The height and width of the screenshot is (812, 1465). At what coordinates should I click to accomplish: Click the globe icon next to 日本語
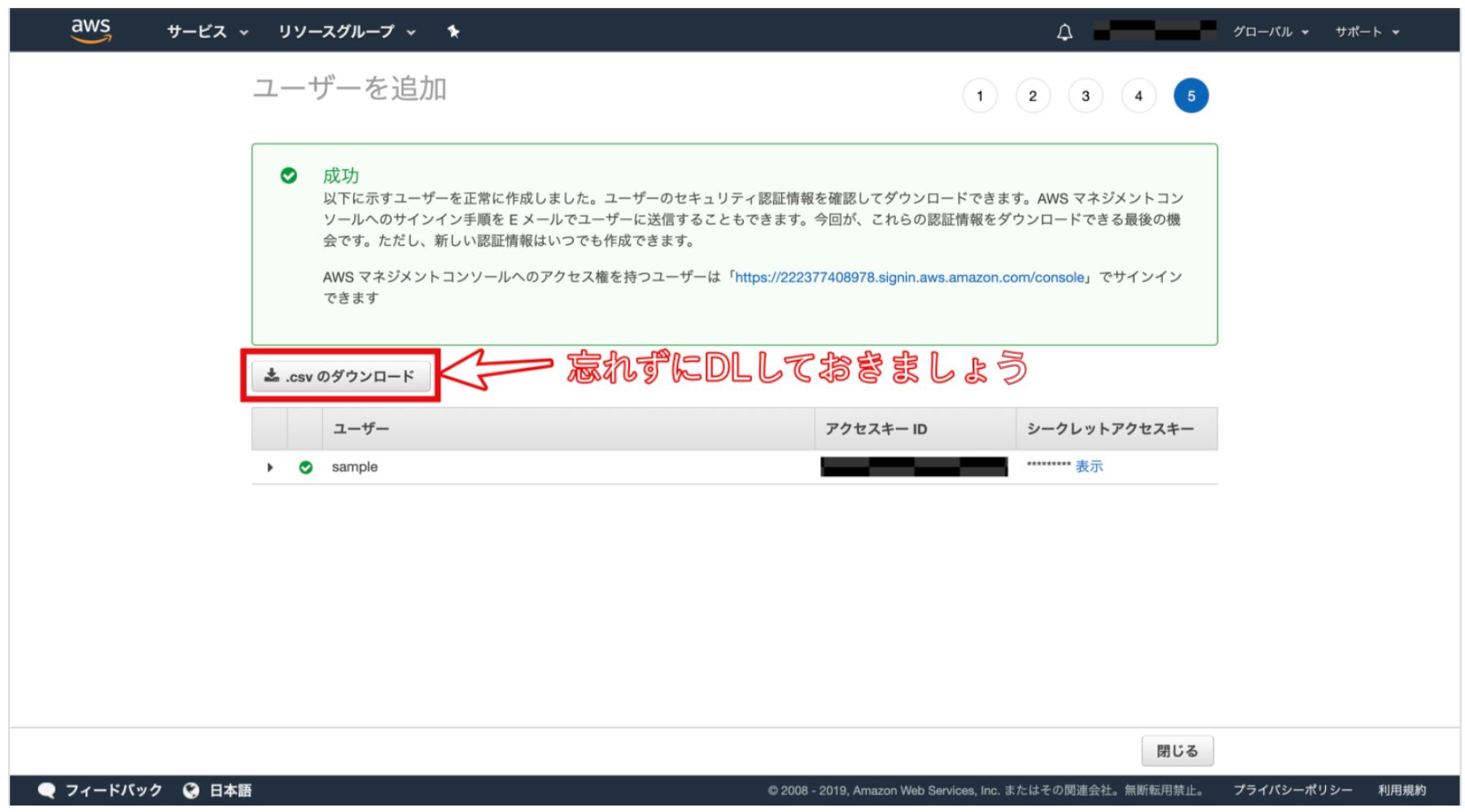pos(191,788)
